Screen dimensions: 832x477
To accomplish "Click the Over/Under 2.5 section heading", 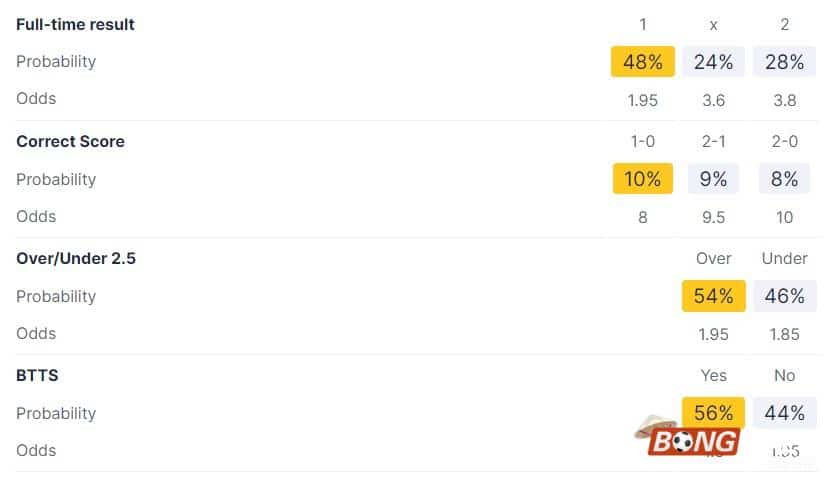I will point(76,258).
